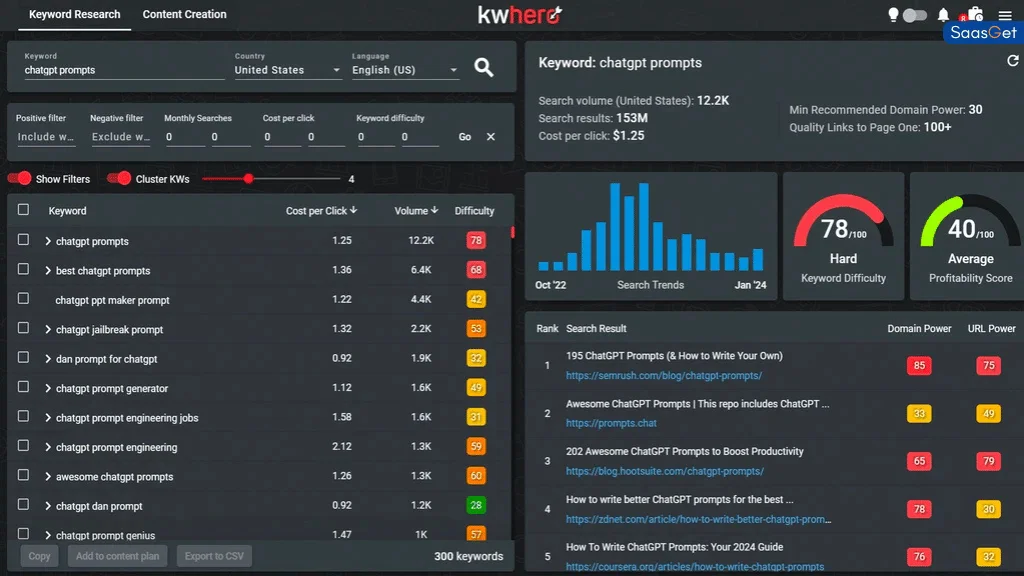The height and width of the screenshot is (576, 1024).
Task: Click the Keyword input field
Action: (124, 70)
